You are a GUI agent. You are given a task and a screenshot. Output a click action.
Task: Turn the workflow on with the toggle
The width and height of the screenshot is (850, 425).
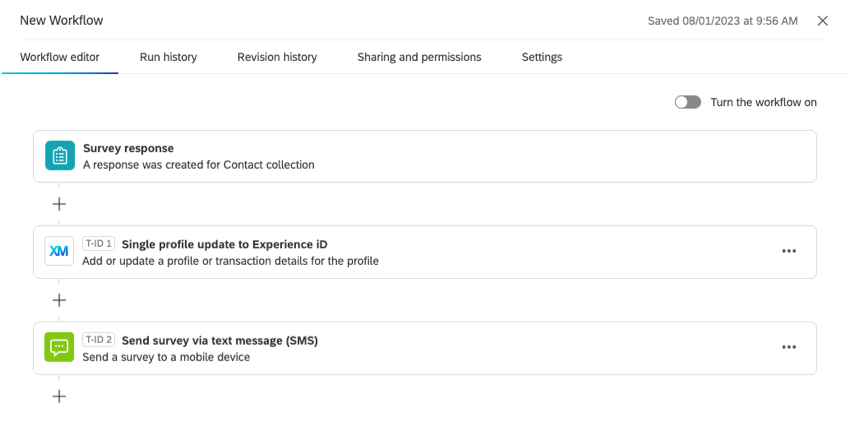(688, 102)
